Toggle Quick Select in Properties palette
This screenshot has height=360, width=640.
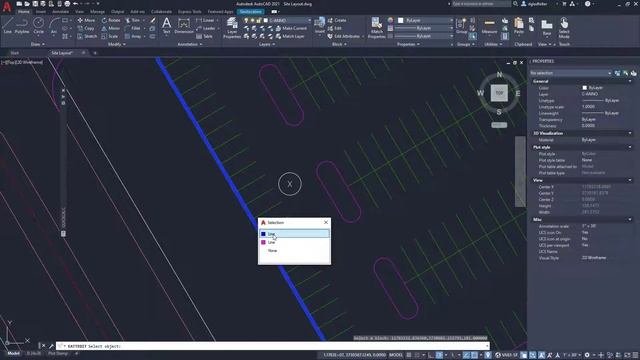click(x=633, y=73)
